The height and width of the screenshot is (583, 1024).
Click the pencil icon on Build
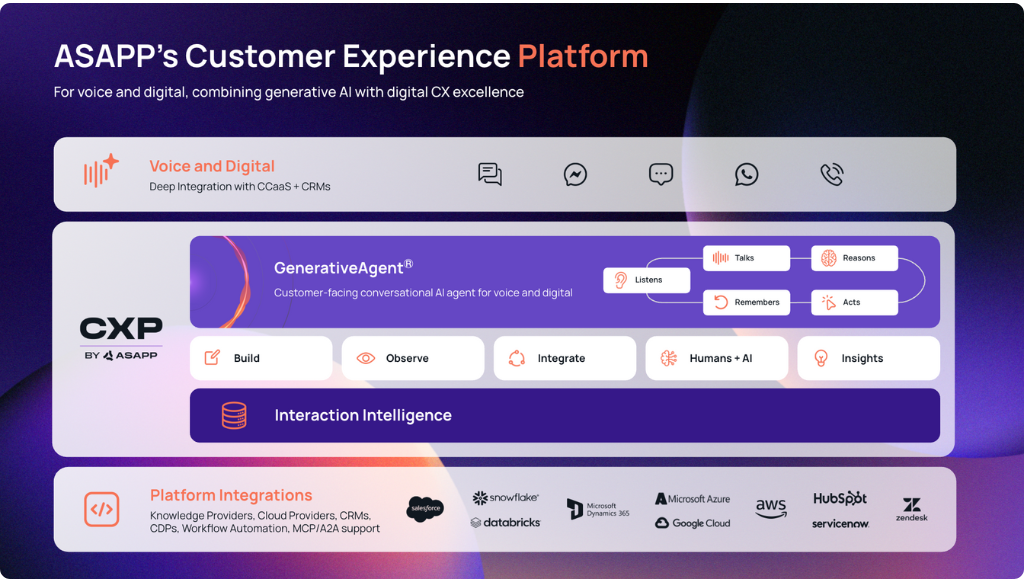pyautogui.click(x=212, y=358)
